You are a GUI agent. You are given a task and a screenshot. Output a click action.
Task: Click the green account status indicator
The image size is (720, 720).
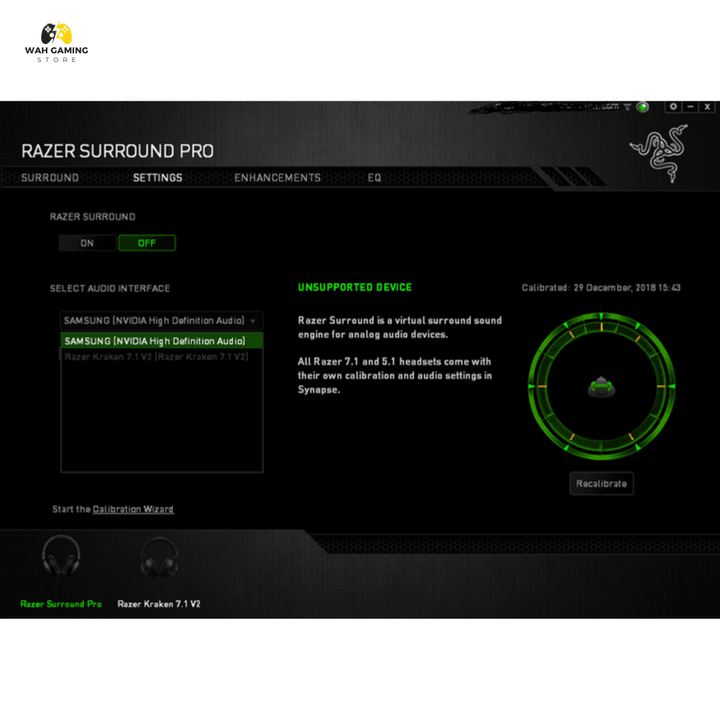click(x=642, y=107)
